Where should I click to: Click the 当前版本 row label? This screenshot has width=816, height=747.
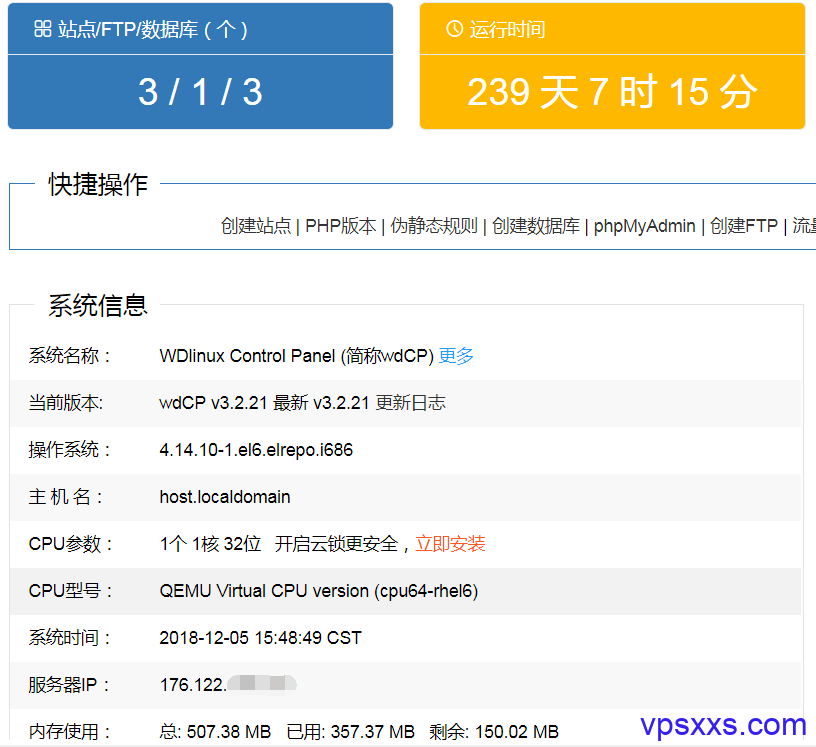click(x=66, y=403)
